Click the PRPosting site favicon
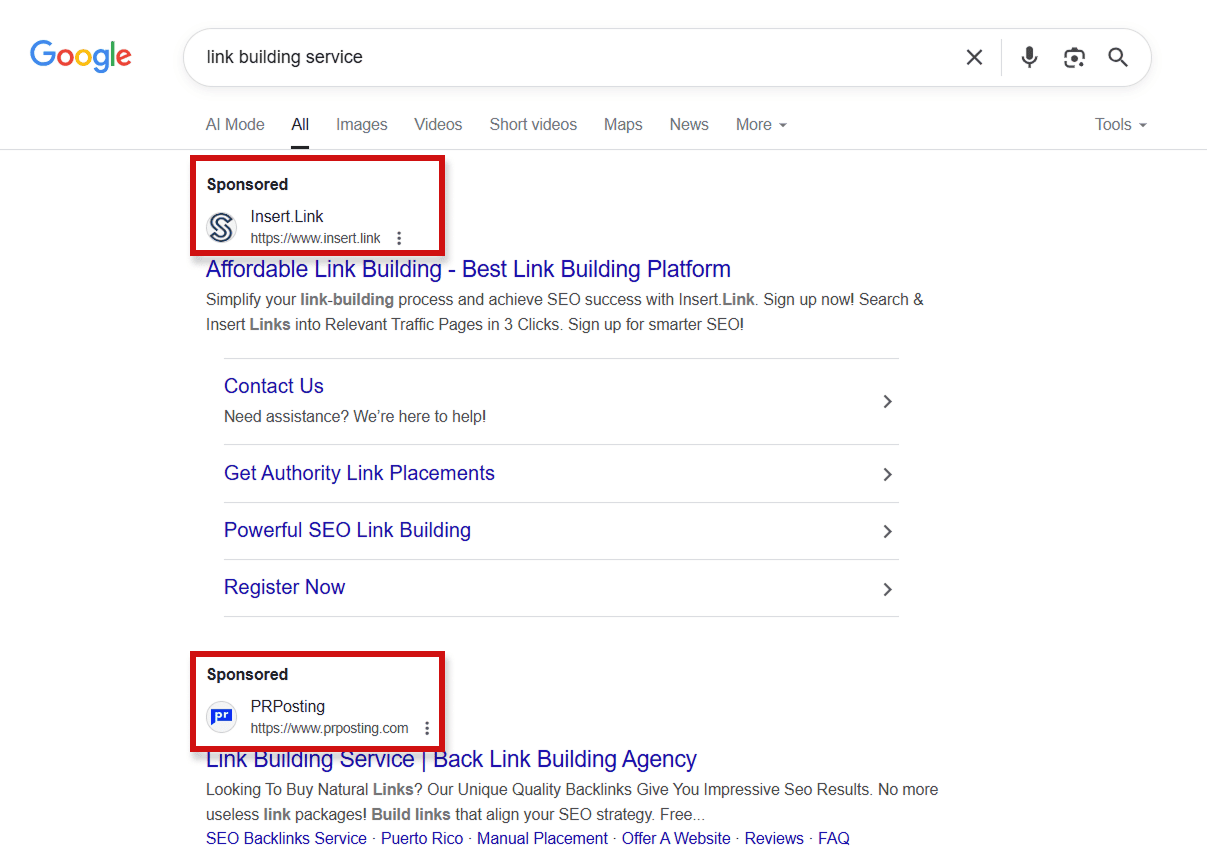The width and height of the screenshot is (1207, 858). click(221, 717)
